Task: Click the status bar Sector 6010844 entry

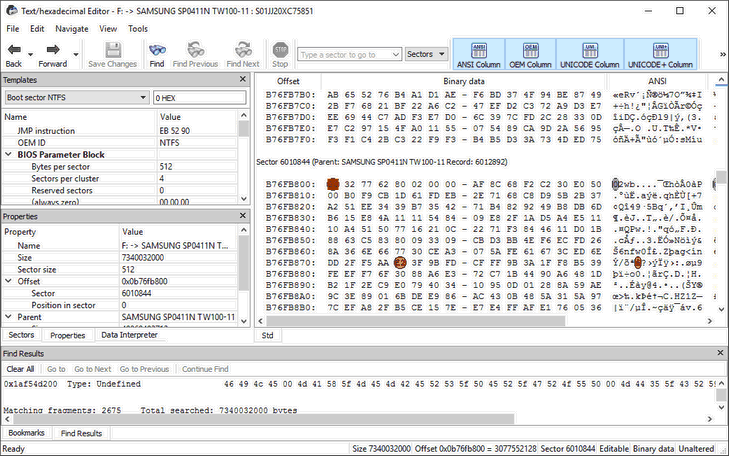Action: [567, 449]
